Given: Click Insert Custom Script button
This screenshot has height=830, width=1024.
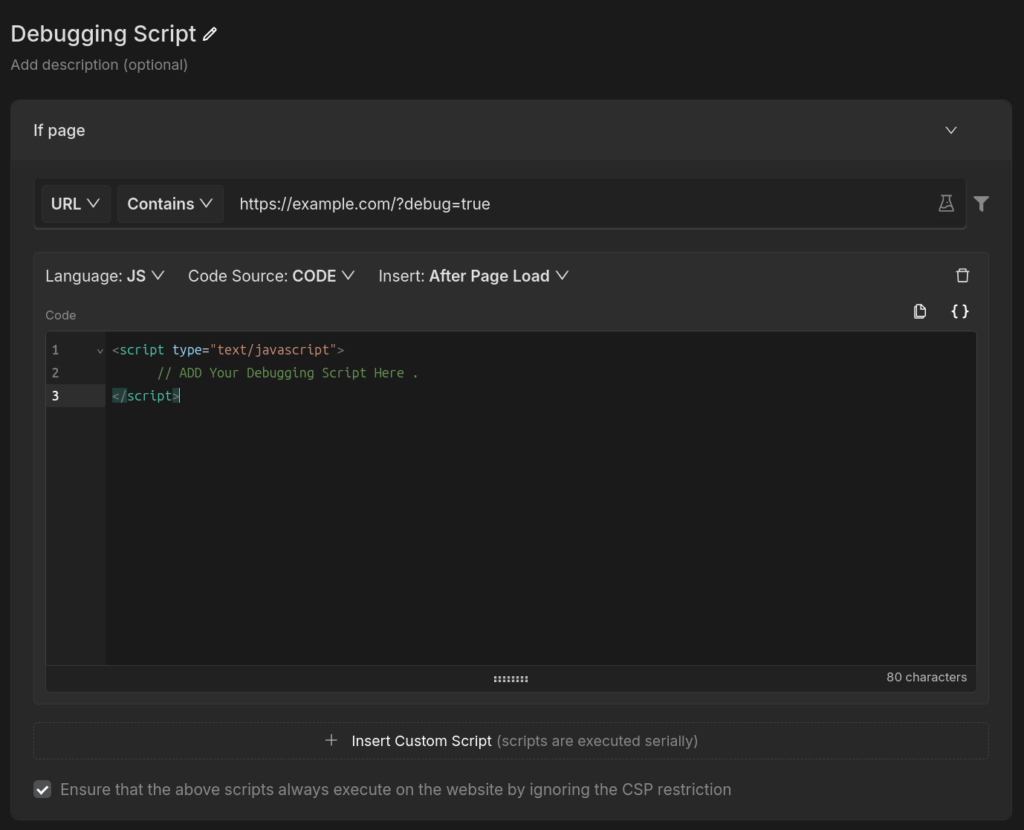Looking at the screenshot, I should point(511,741).
